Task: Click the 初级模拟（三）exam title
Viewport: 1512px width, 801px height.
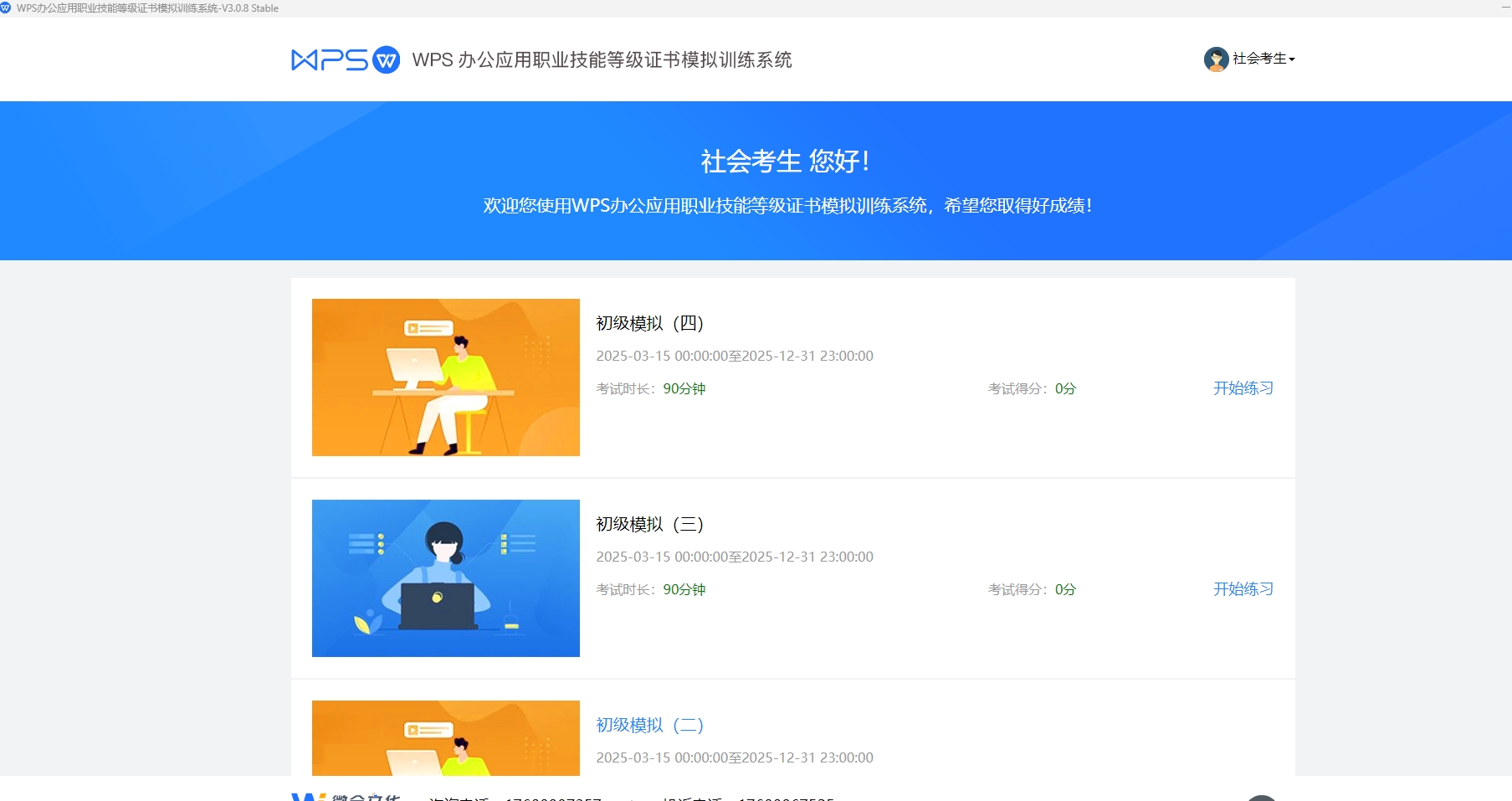Action: click(x=649, y=524)
